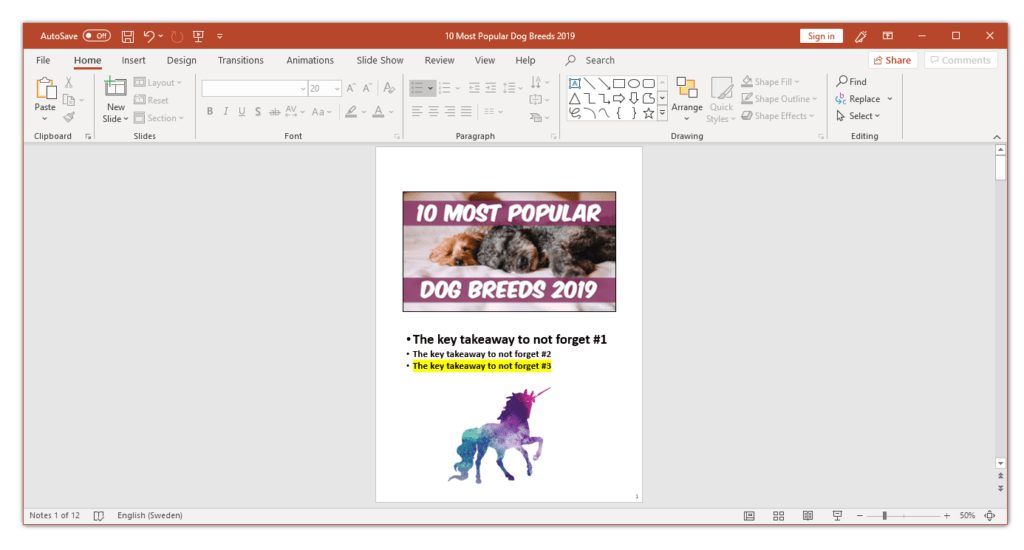Open Customize Quick Access Toolbar dropdown

pyautogui.click(x=220, y=37)
